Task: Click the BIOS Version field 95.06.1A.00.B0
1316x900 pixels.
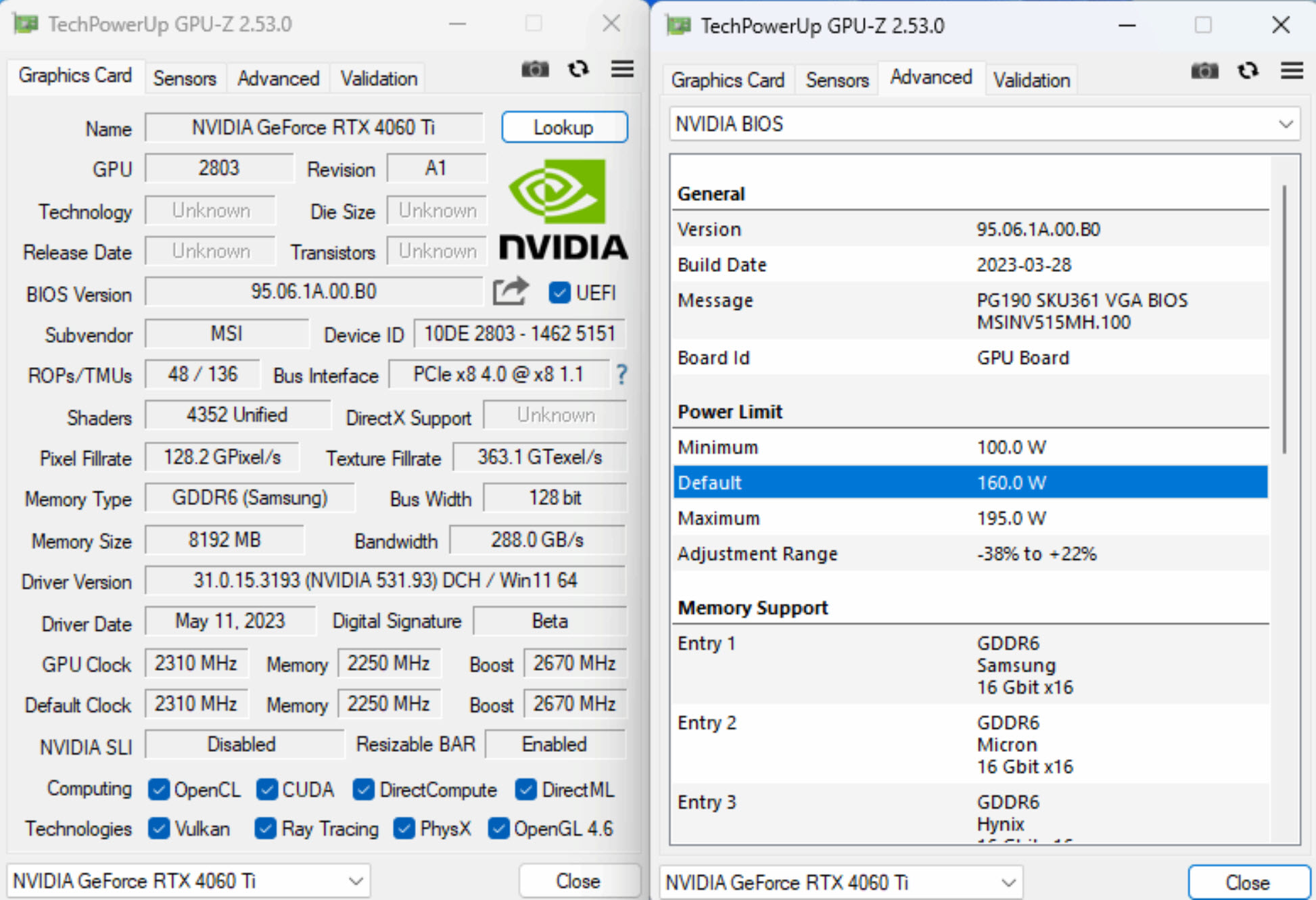Action: 314,291
